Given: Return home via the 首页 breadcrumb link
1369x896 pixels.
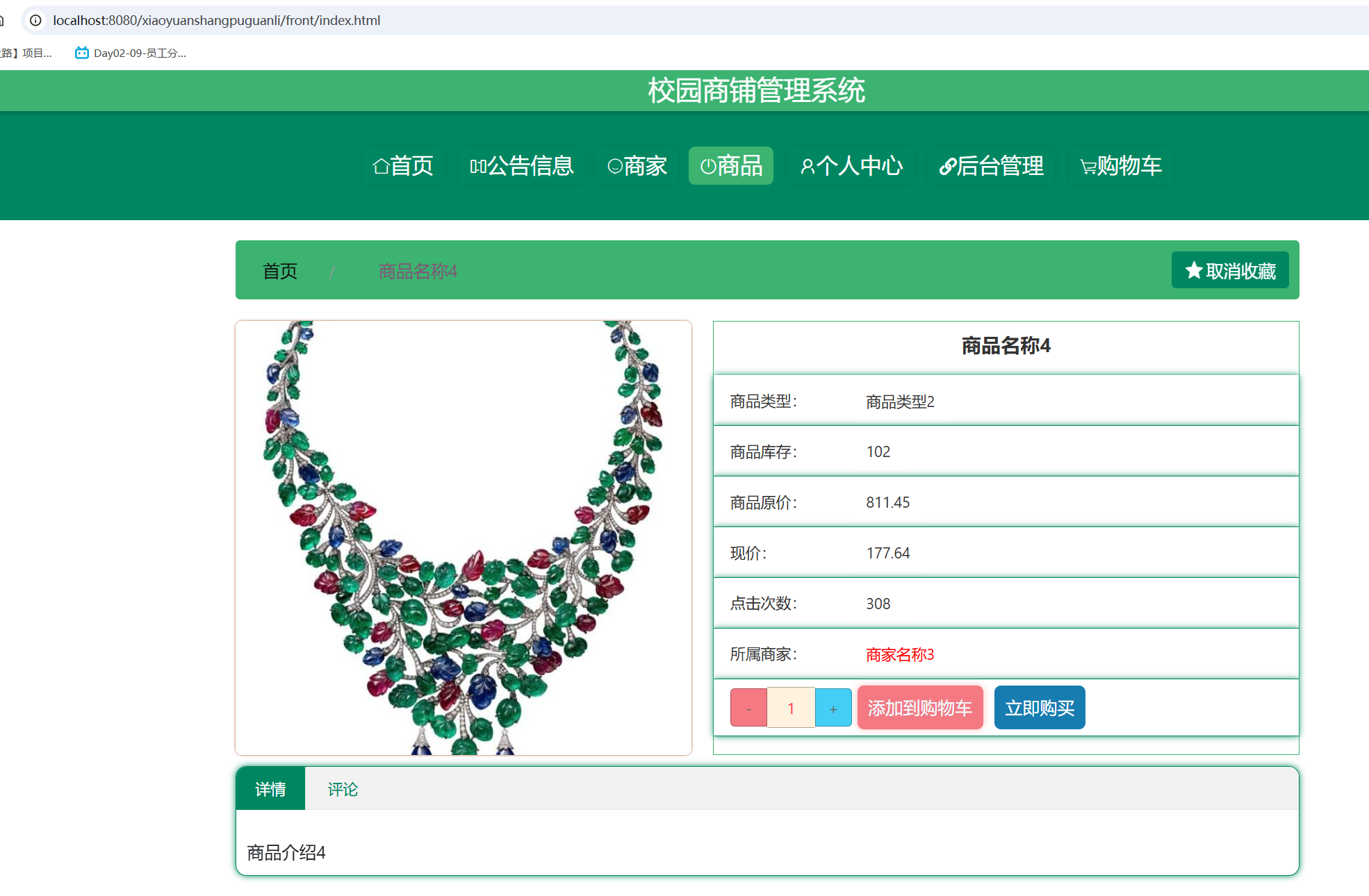Looking at the screenshot, I should coord(280,271).
